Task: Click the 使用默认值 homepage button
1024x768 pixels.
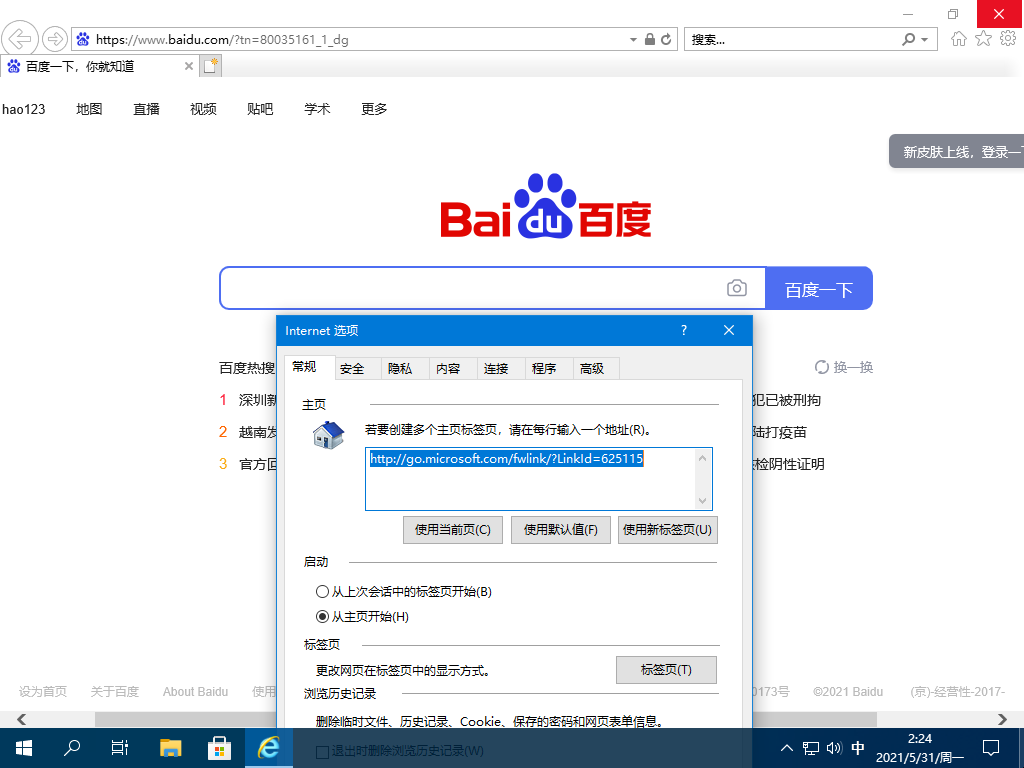Action: click(560, 530)
